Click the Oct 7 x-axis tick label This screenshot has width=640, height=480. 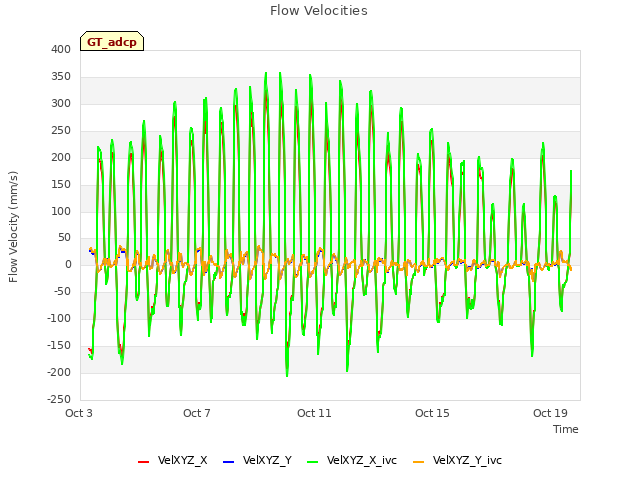point(197,413)
